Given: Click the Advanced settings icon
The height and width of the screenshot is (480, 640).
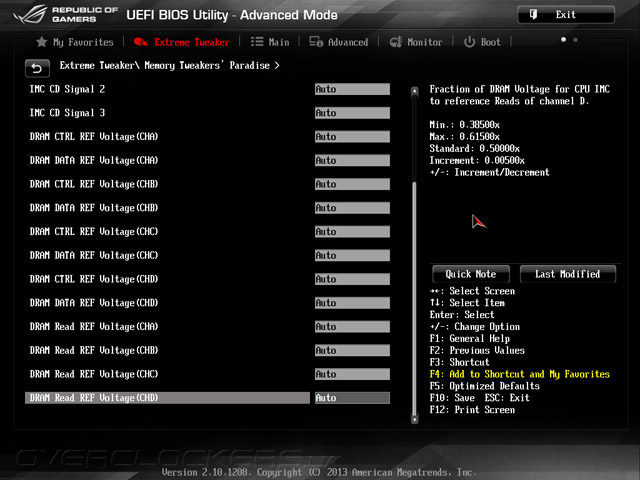Looking at the screenshot, I should [x=316, y=42].
